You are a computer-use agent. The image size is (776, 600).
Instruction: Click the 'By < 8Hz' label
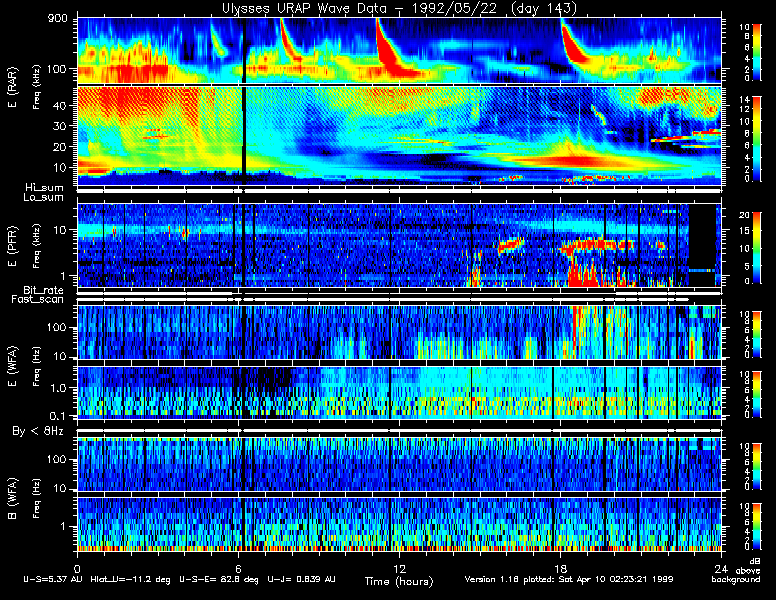[38, 431]
